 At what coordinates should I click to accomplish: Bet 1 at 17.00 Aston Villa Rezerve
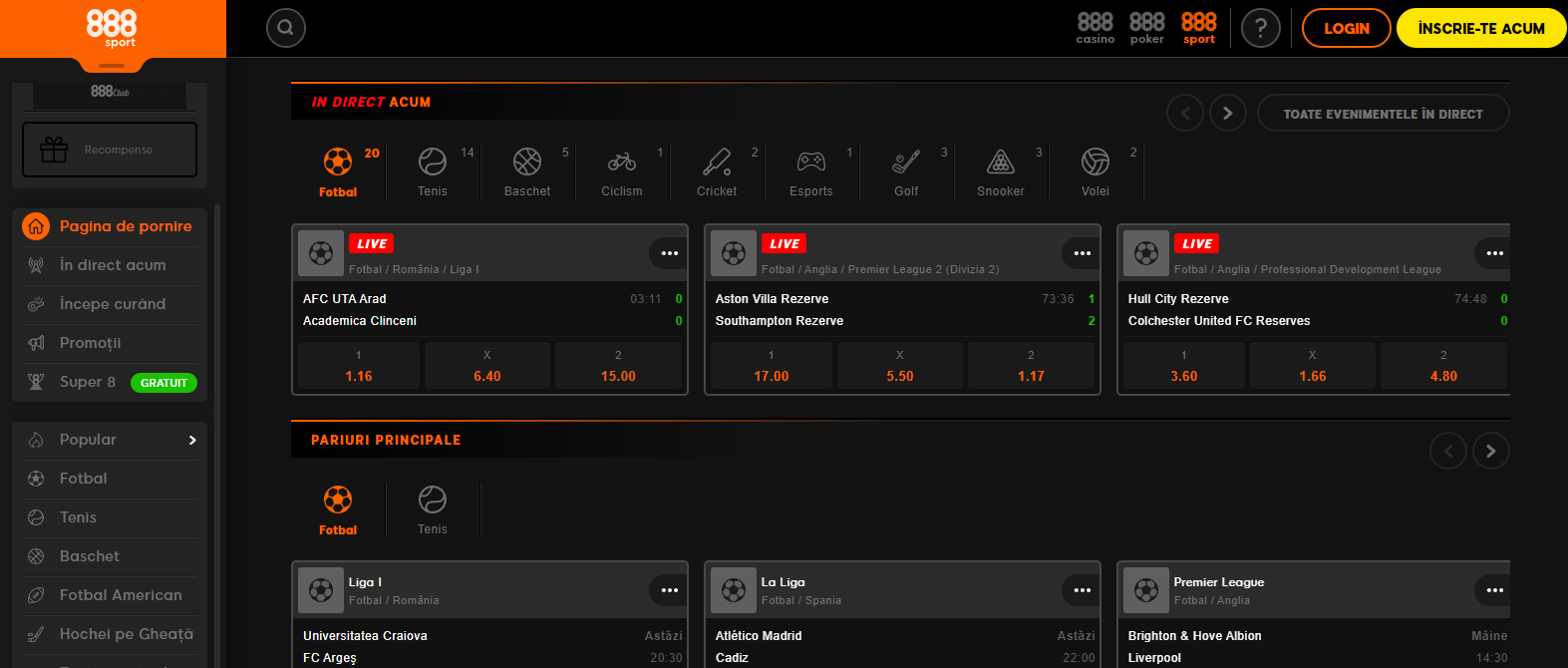(772, 366)
